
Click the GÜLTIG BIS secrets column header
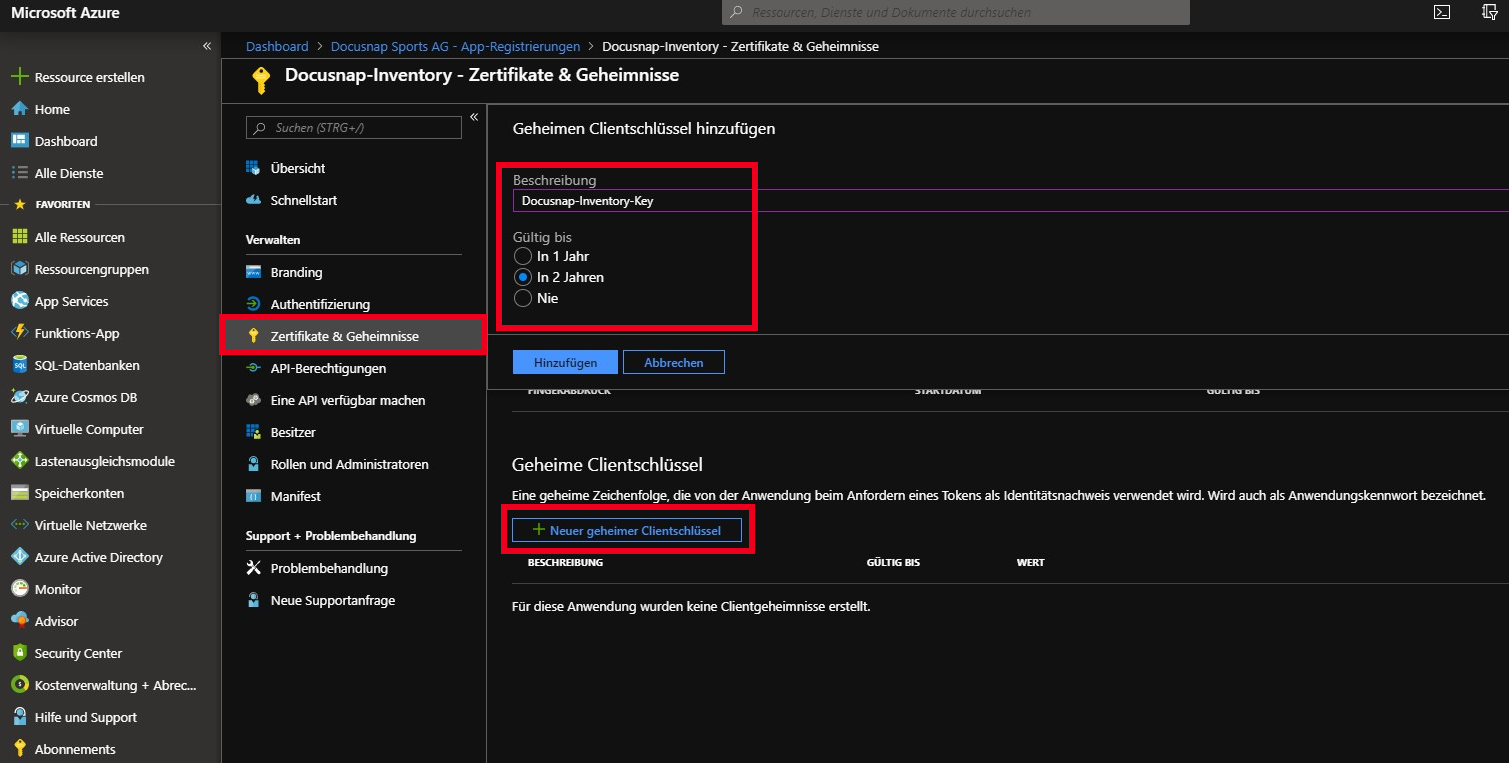[x=893, y=562]
